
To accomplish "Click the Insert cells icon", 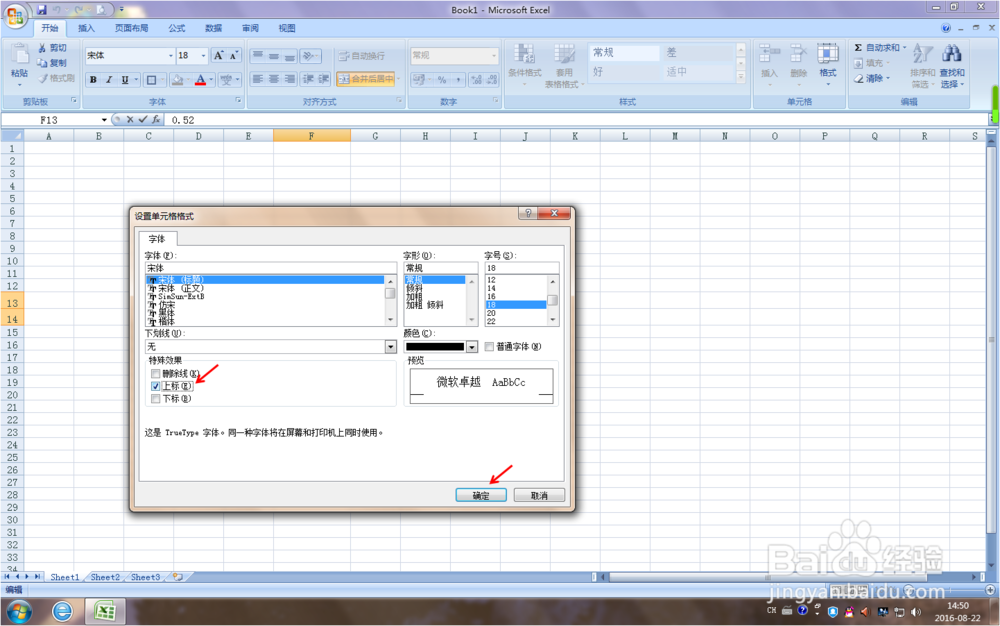I will tap(770, 54).
